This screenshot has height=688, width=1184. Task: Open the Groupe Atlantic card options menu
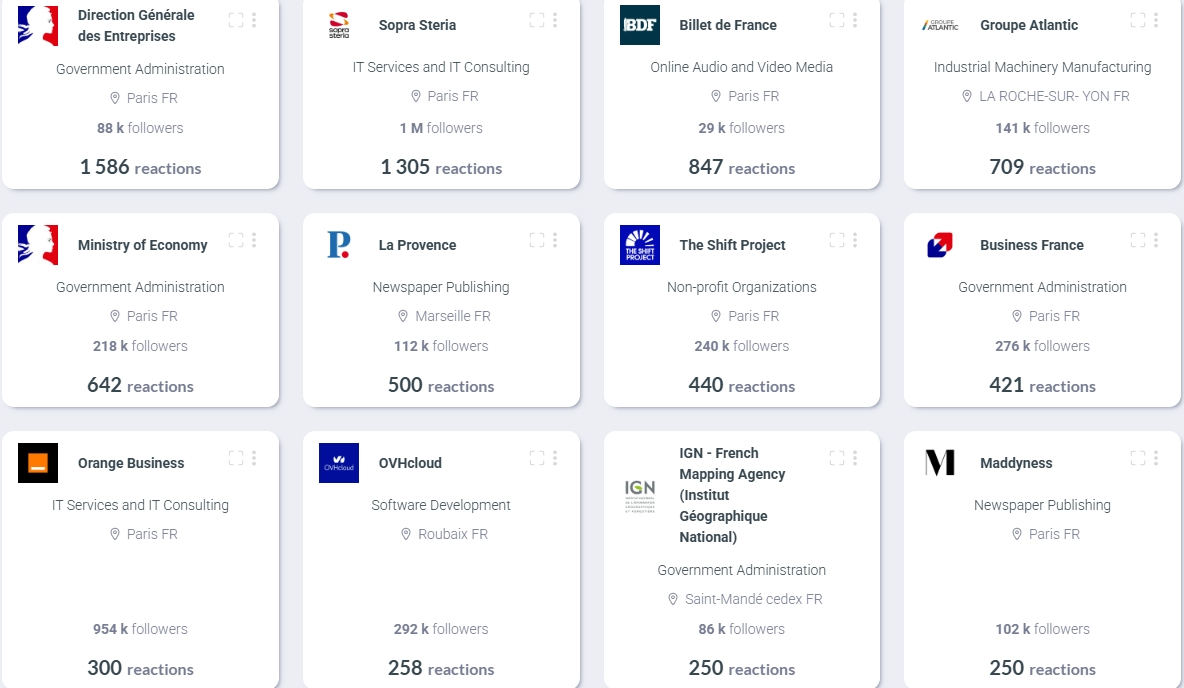point(1156,20)
